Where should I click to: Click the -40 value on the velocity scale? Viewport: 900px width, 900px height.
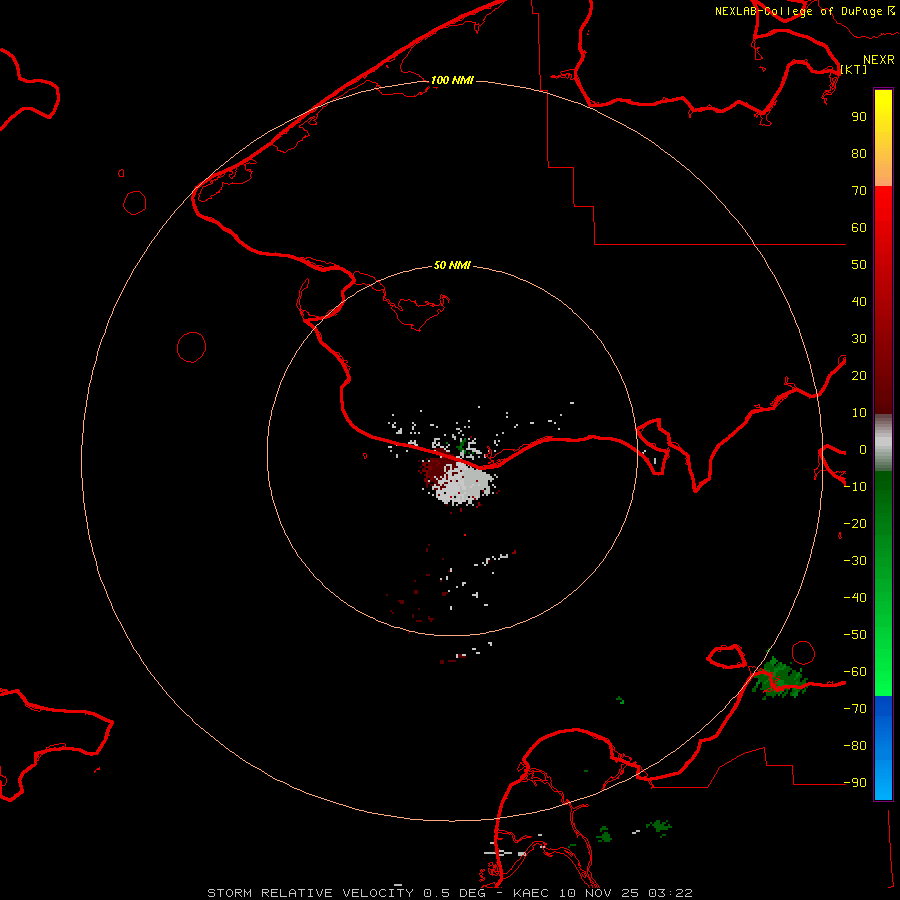pos(855,598)
